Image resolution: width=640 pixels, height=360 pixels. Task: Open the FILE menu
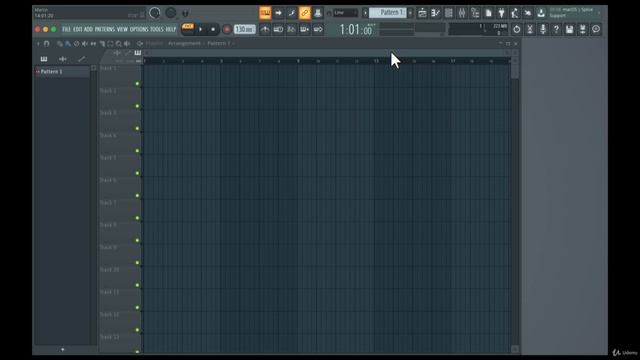pyautogui.click(x=66, y=29)
